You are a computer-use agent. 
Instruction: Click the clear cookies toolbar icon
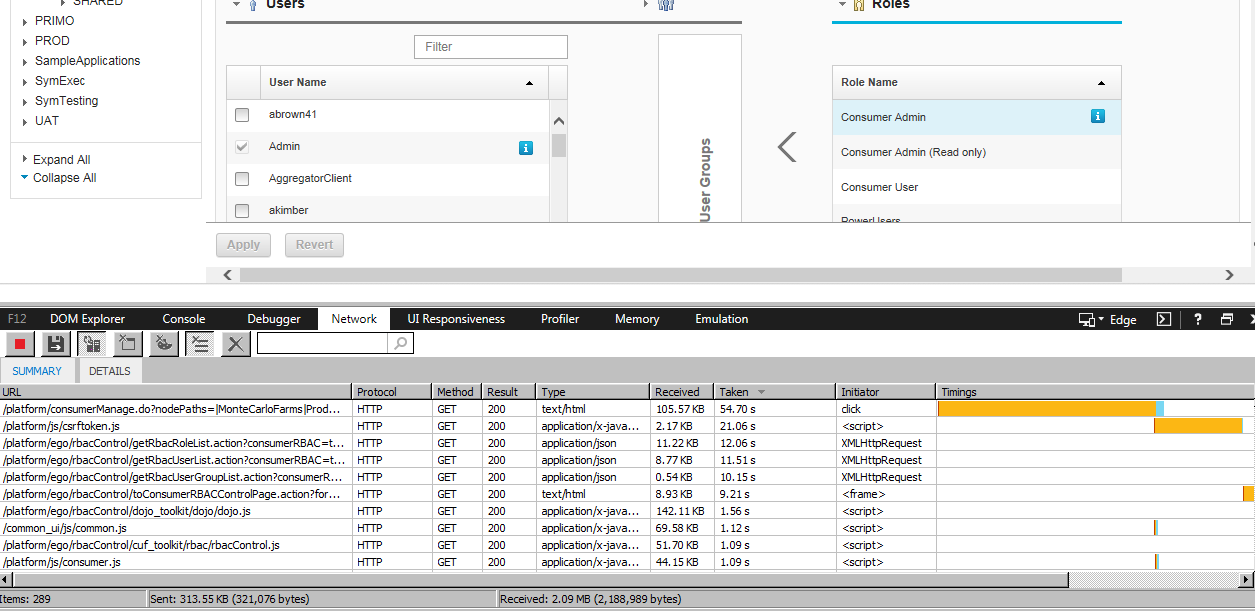(164, 344)
